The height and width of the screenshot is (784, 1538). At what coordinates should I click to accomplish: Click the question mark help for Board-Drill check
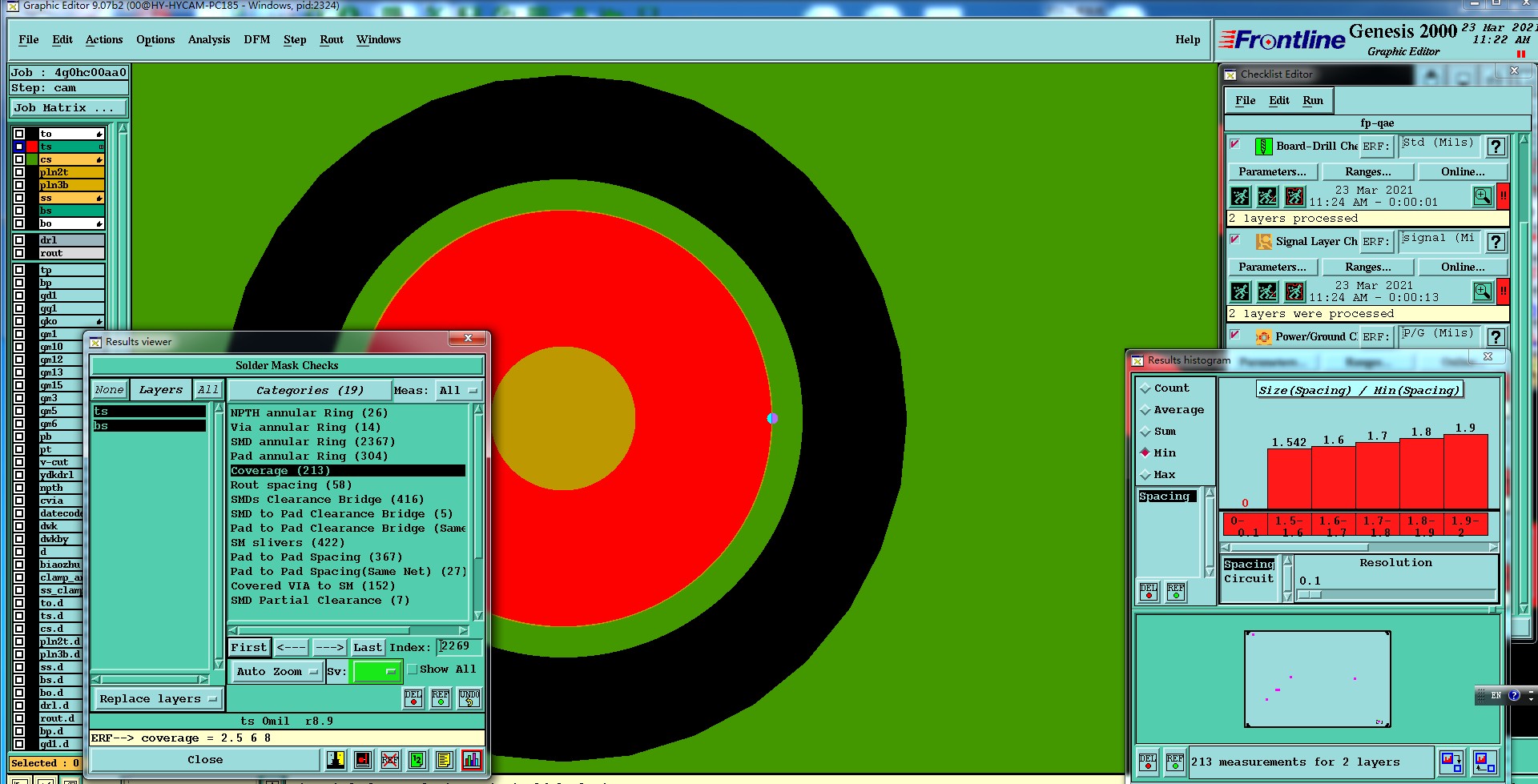pos(1496,147)
